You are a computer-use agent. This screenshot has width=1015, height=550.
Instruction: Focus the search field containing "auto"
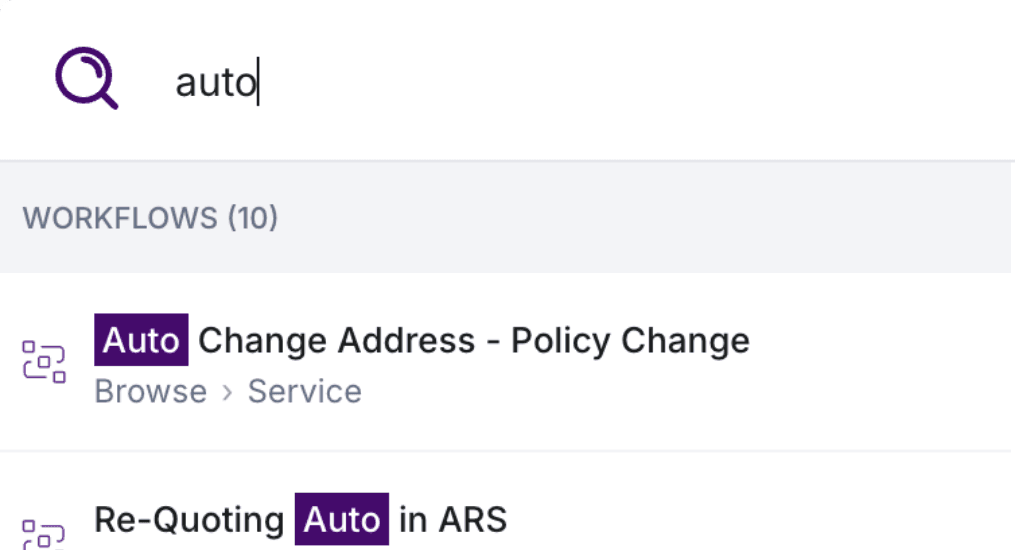click(500, 82)
